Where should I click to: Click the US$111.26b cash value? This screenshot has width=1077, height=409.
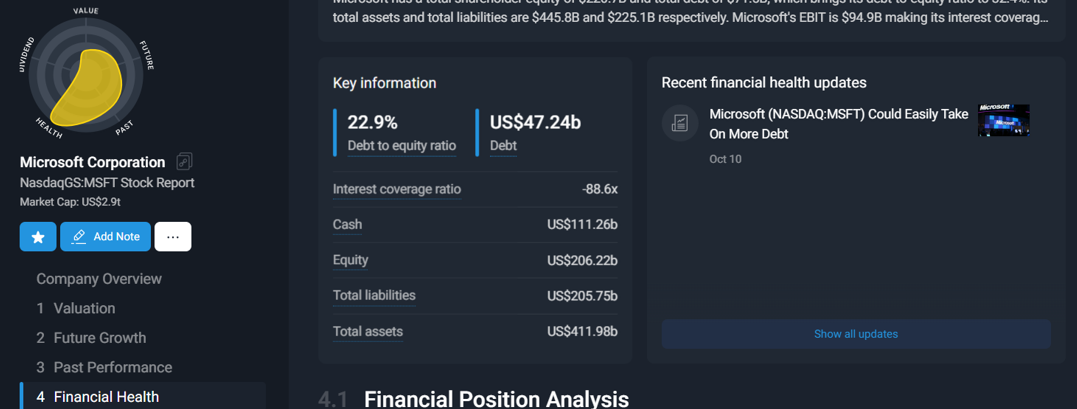[582, 225]
